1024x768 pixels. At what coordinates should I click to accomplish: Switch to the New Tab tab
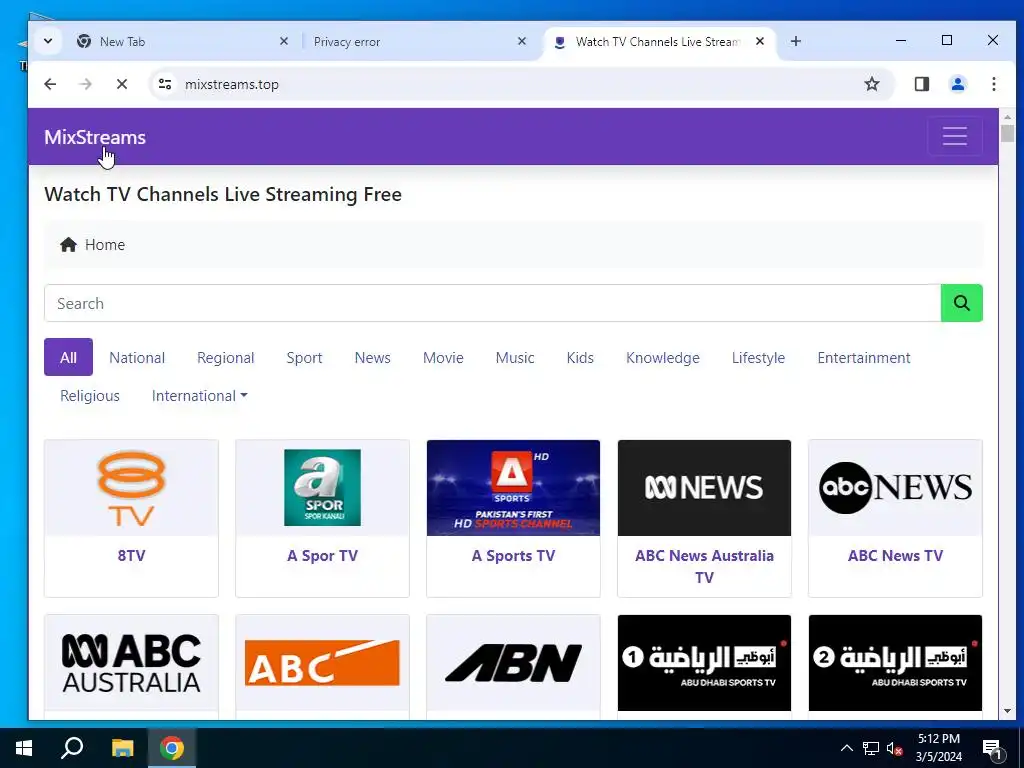(x=182, y=41)
